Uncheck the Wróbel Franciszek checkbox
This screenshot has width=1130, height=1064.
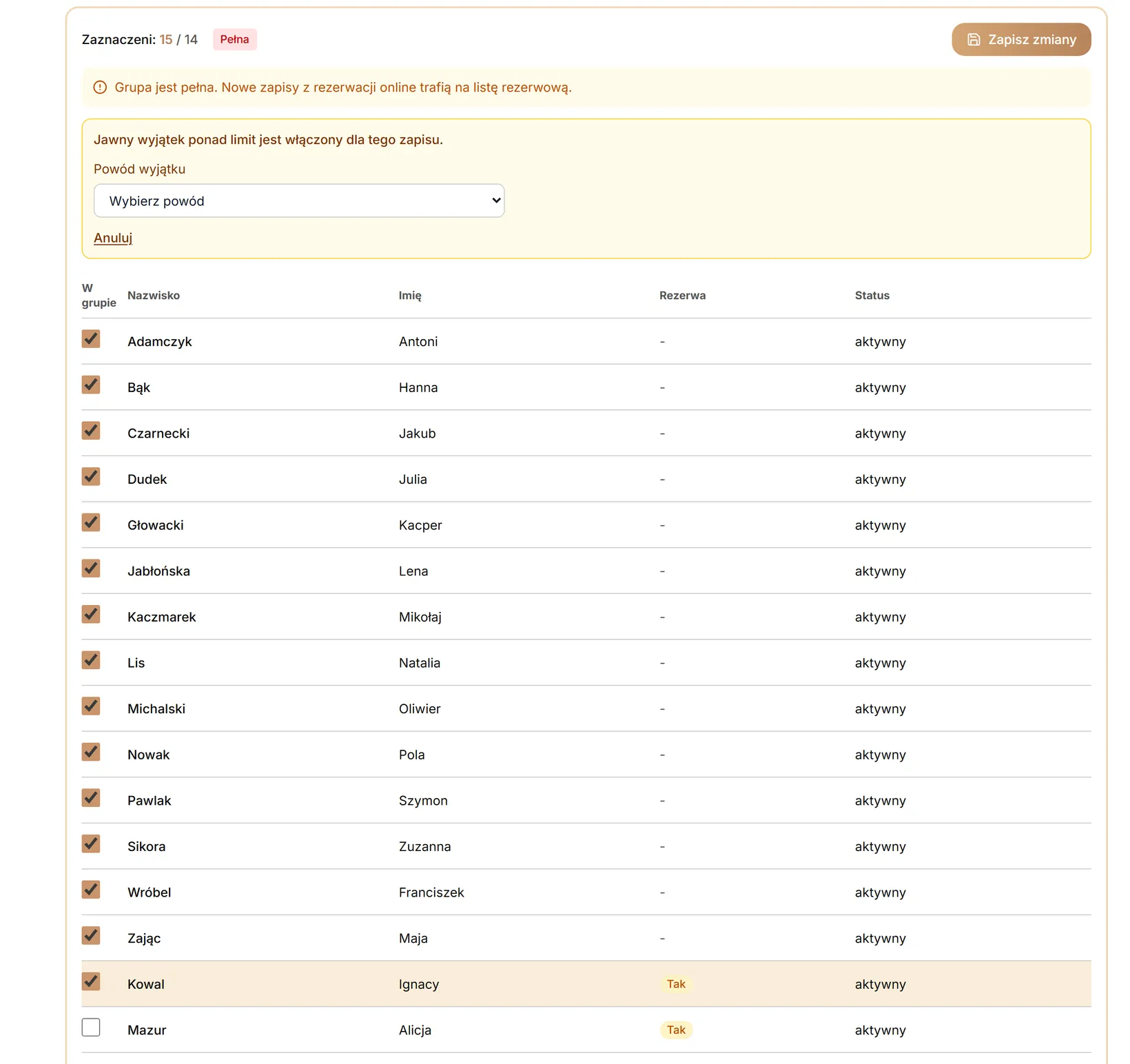(x=91, y=890)
